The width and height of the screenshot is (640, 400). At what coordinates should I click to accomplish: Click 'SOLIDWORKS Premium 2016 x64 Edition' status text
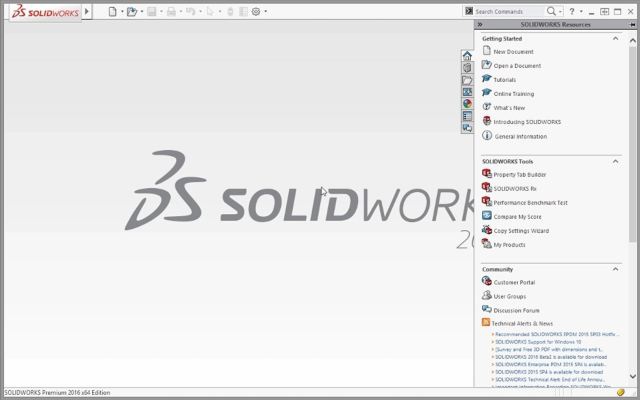(x=57, y=393)
